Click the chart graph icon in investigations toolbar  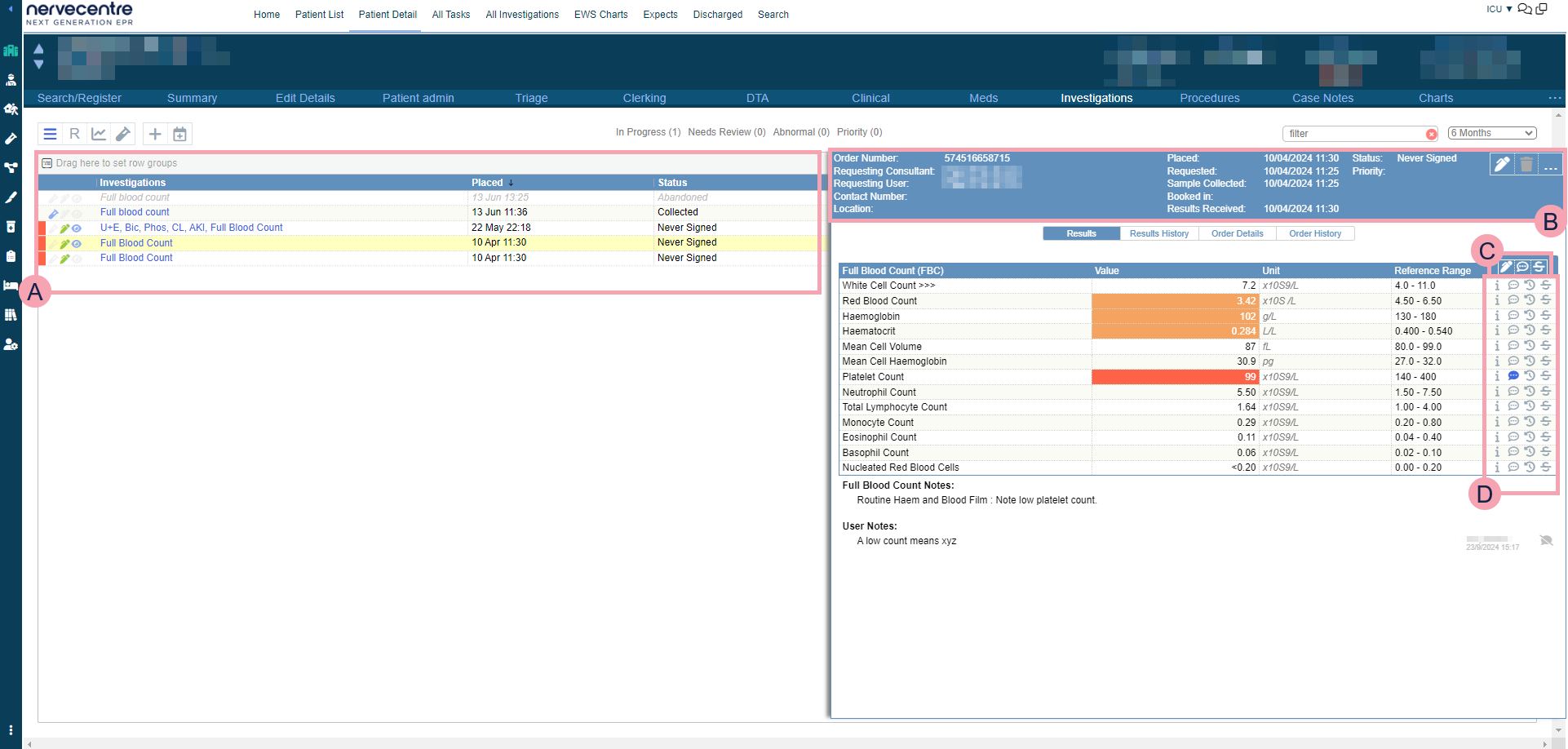pyautogui.click(x=99, y=134)
